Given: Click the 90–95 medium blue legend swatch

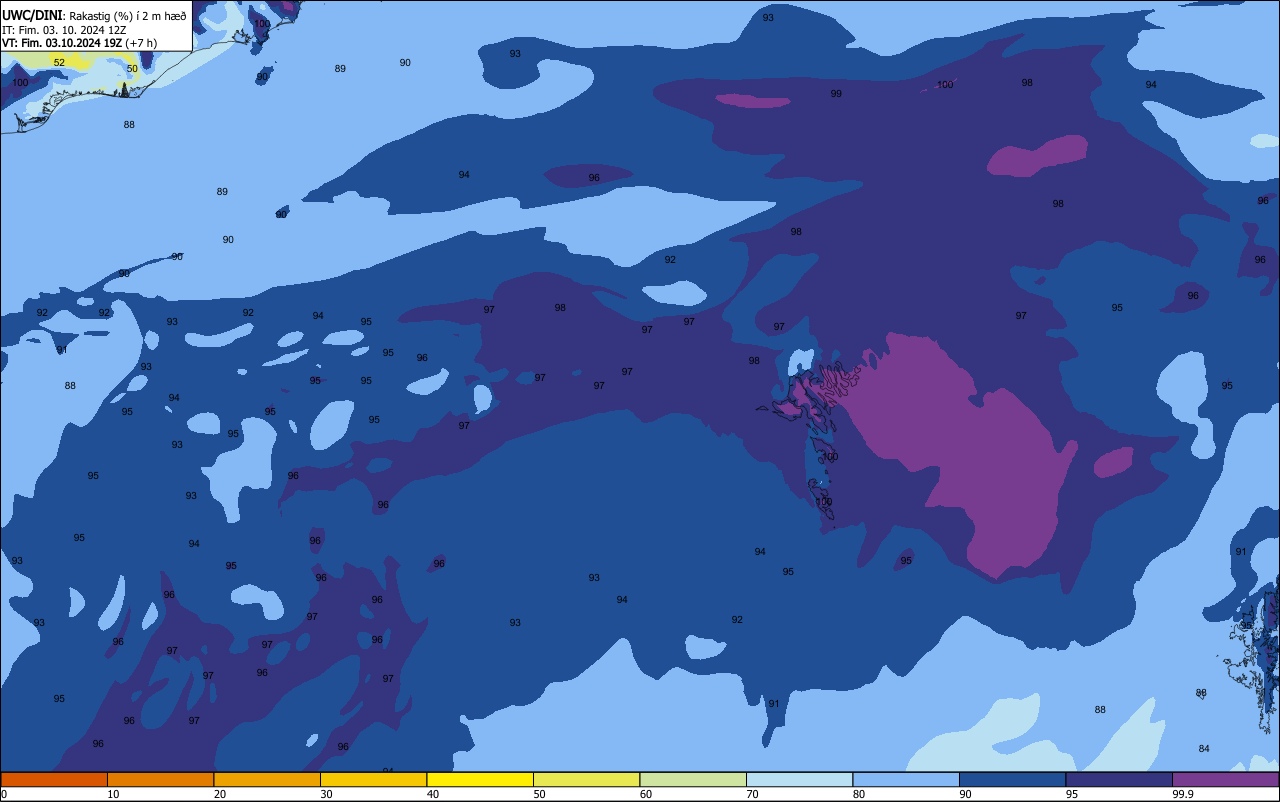Looking at the screenshot, I should pos(1012,780).
